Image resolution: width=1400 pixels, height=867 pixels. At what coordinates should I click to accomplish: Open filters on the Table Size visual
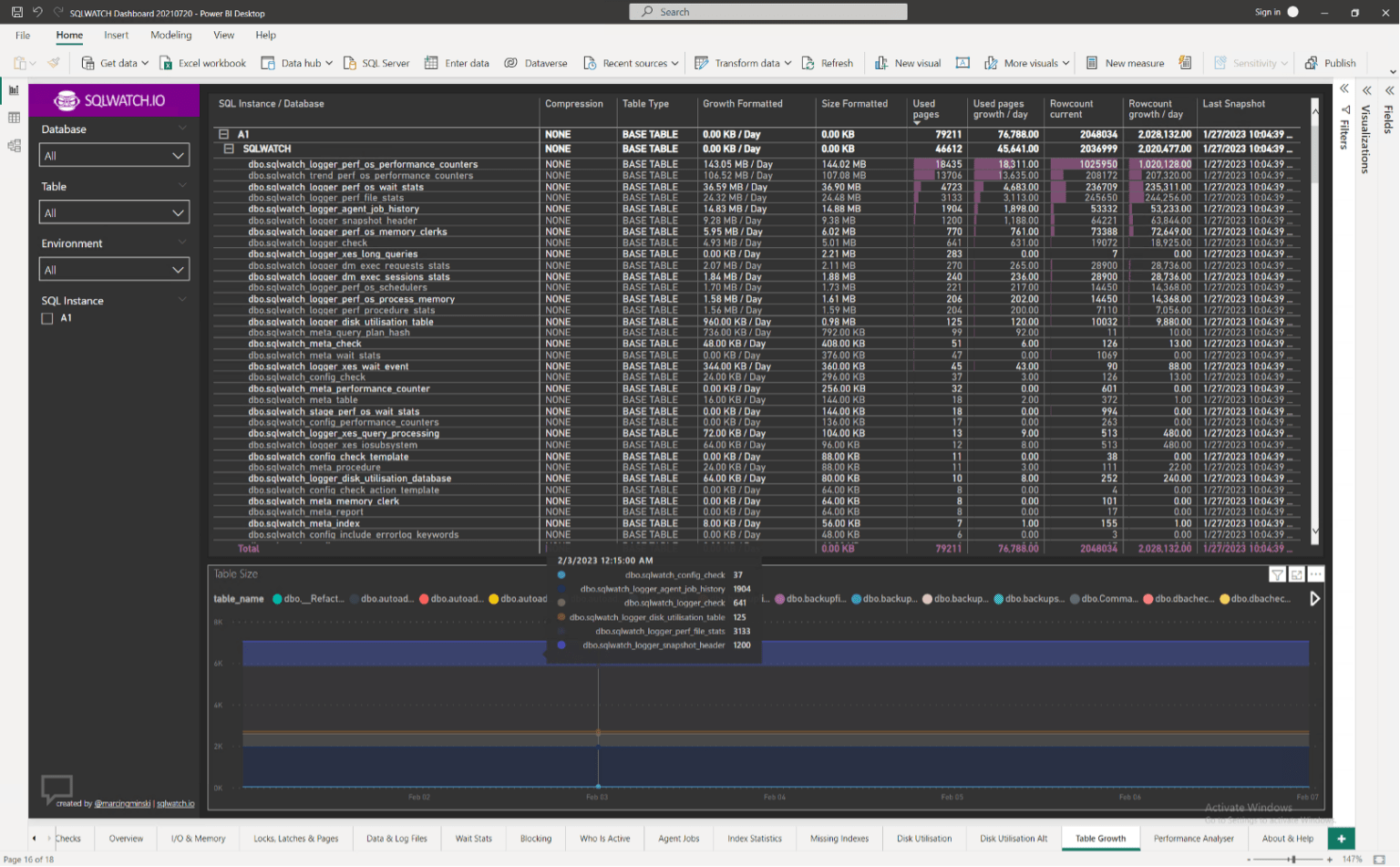click(1279, 573)
